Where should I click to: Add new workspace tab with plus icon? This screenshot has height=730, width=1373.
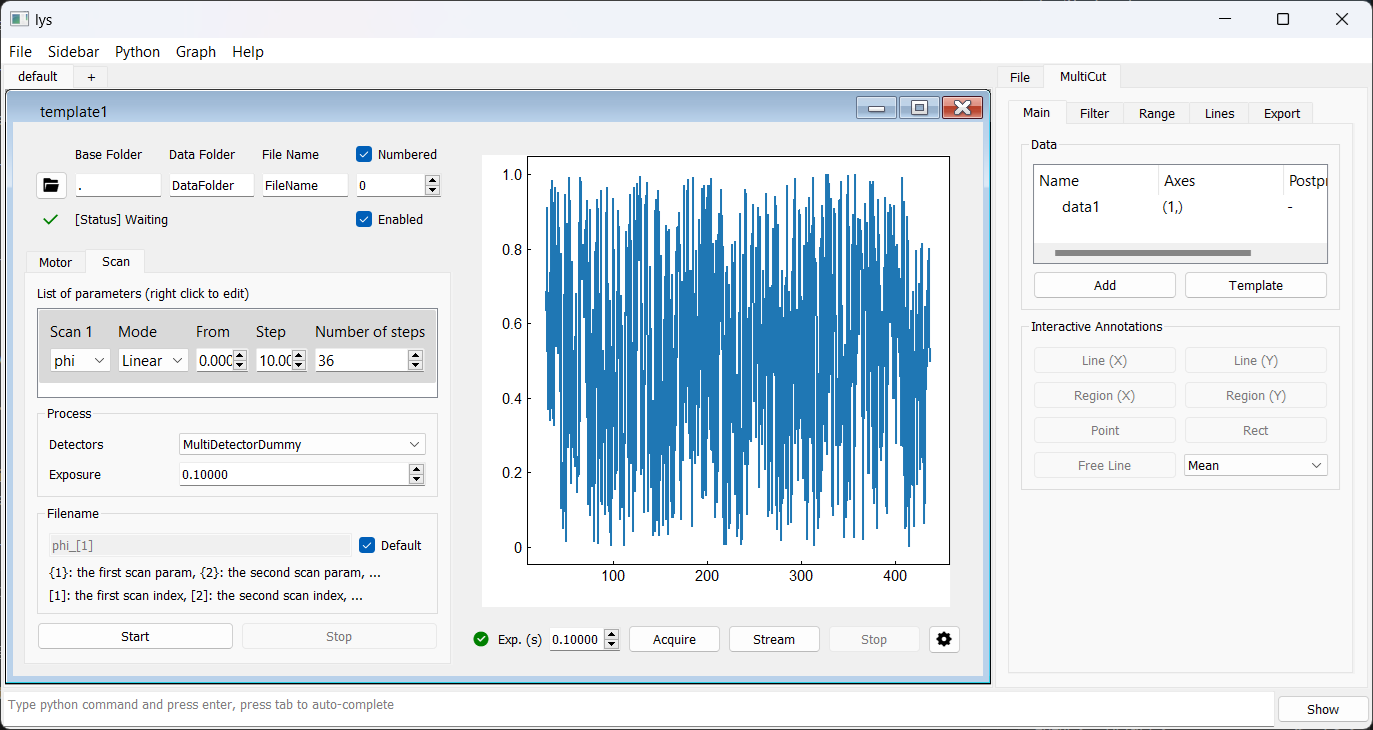[91, 77]
